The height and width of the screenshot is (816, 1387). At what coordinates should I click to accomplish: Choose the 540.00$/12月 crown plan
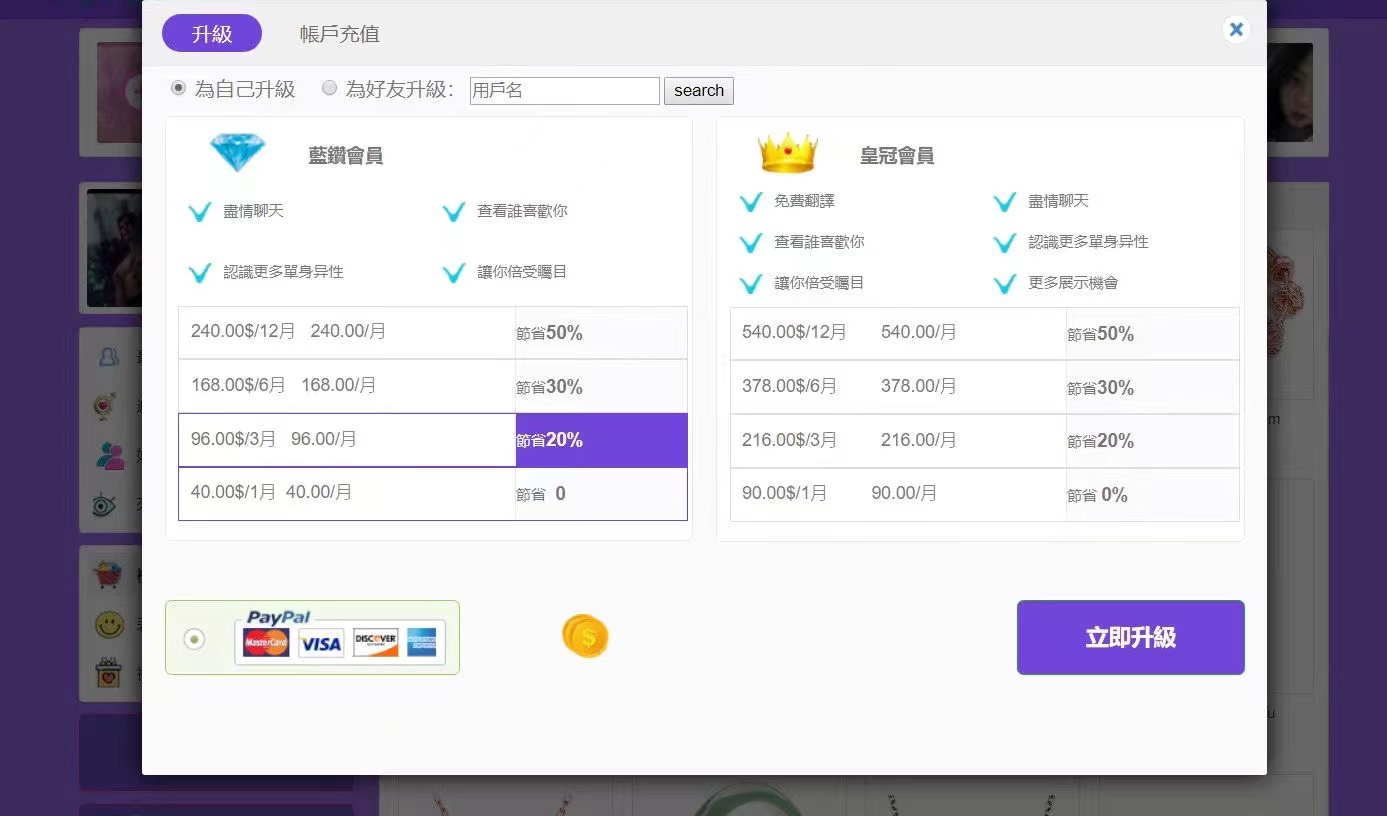(985, 334)
